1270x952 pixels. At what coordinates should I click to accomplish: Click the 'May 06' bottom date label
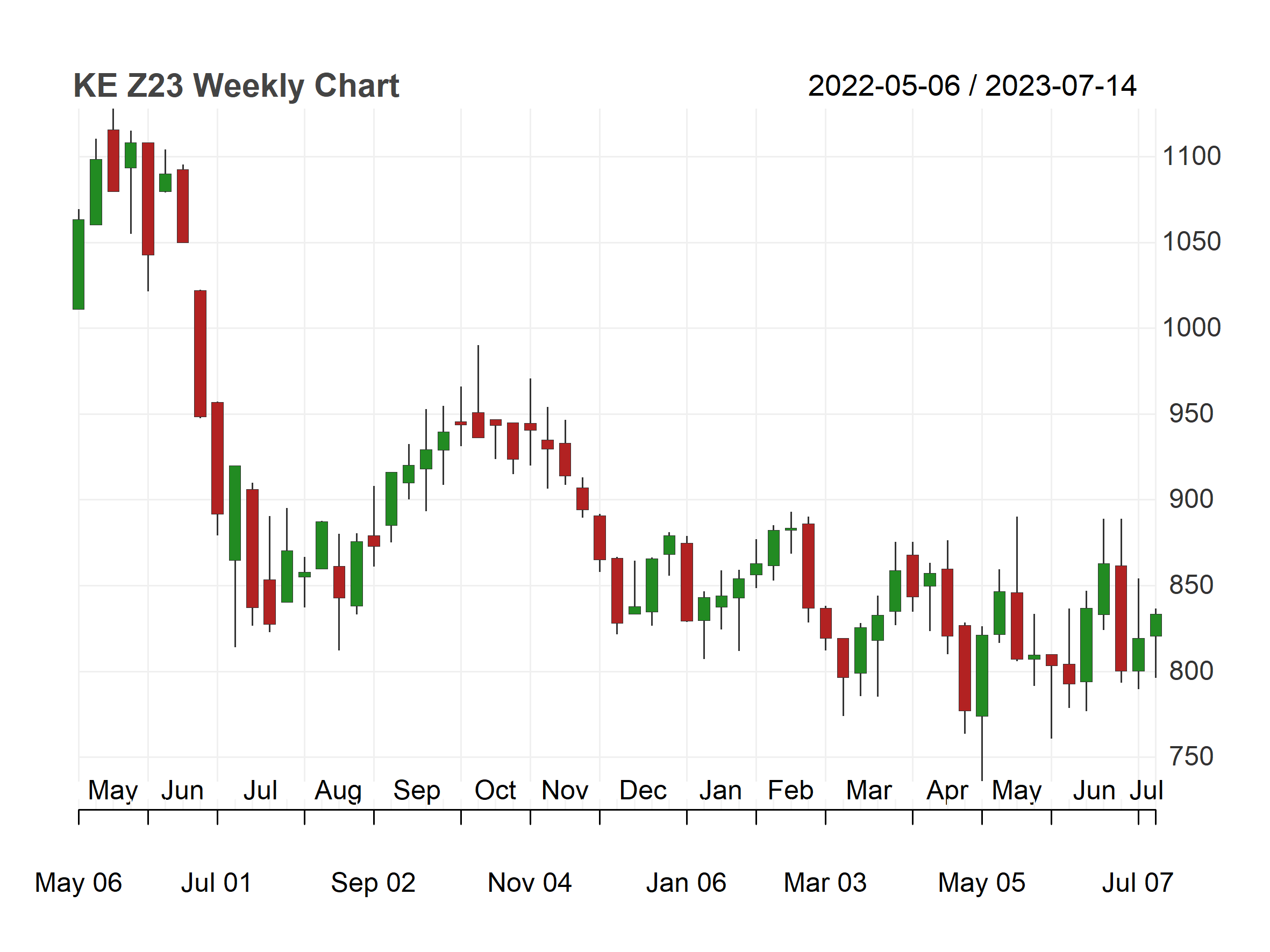click(79, 884)
